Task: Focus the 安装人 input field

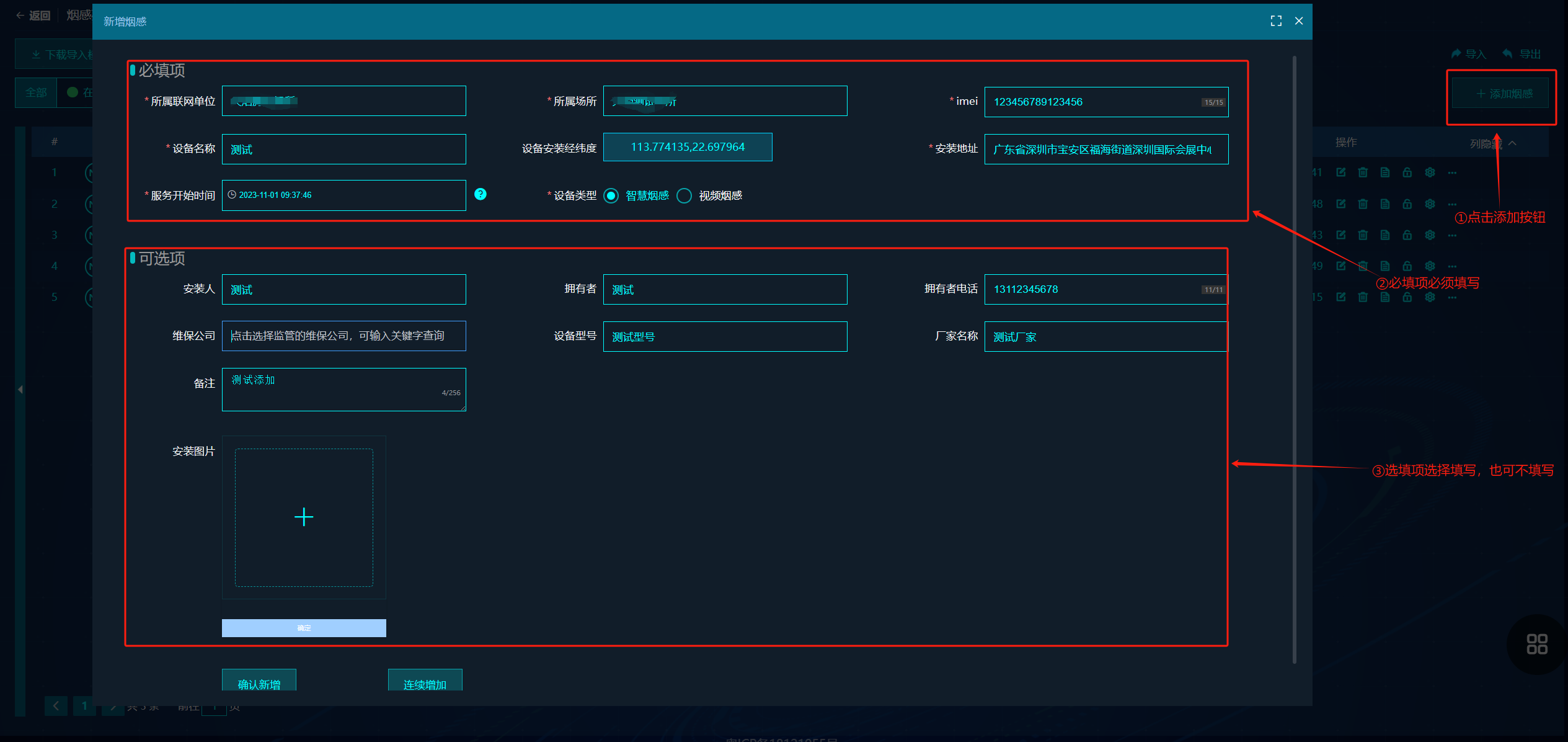Action: [x=344, y=289]
